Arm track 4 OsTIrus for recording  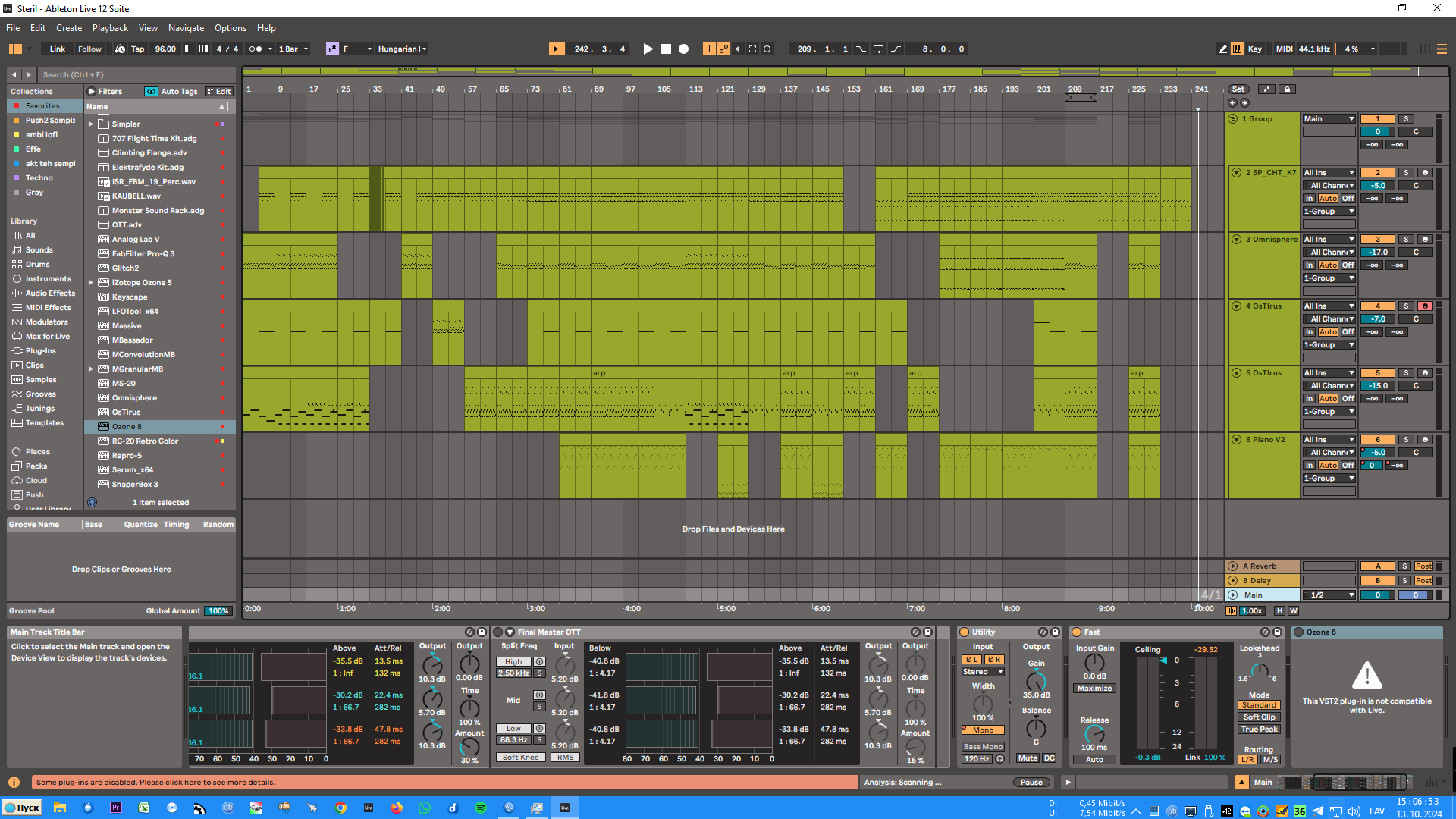pos(1425,306)
